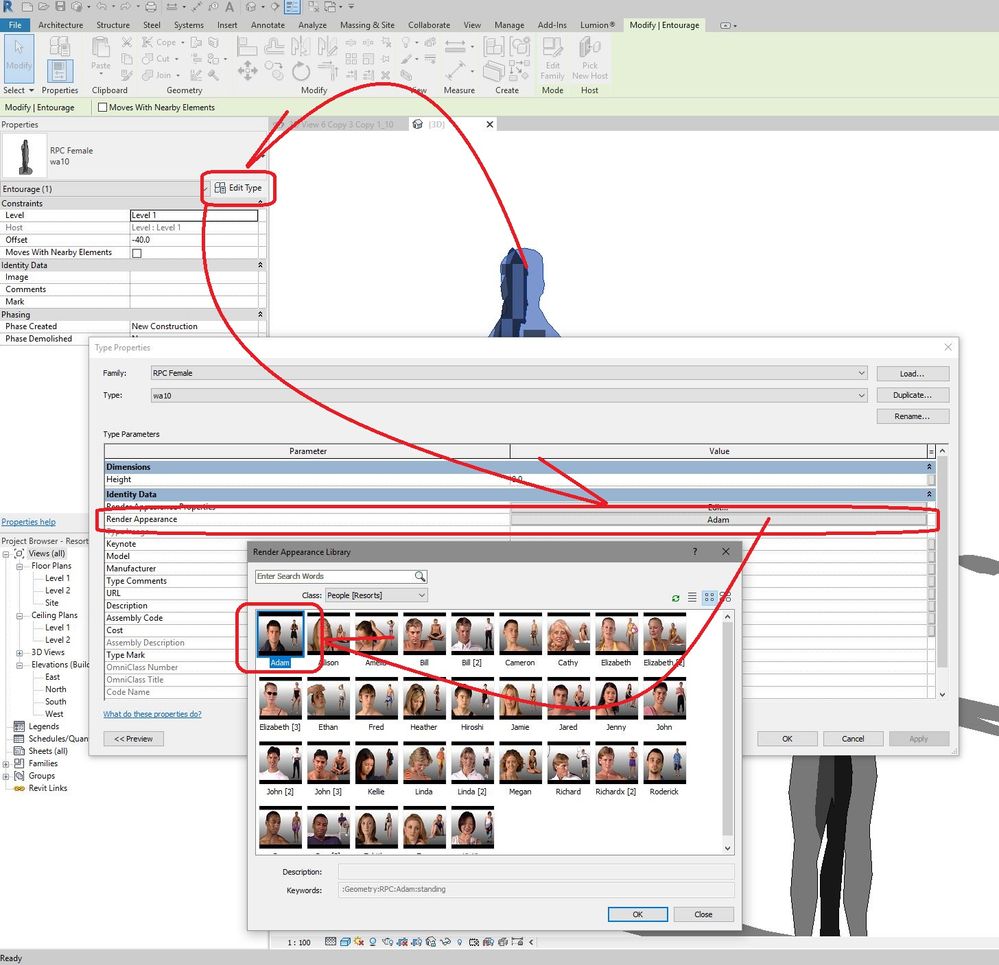The height and width of the screenshot is (965, 999).
Task: Click the Enter Search Words field
Action: [334, 576]
